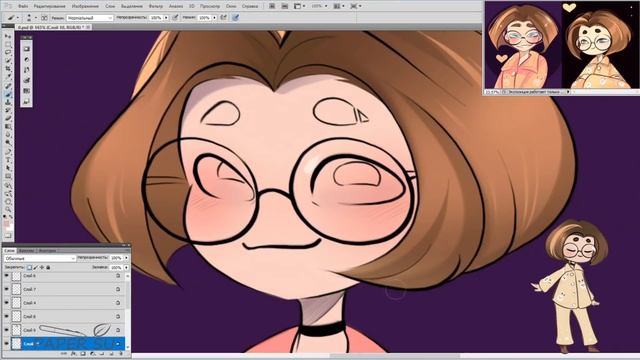Open the Справка menu

250,7
